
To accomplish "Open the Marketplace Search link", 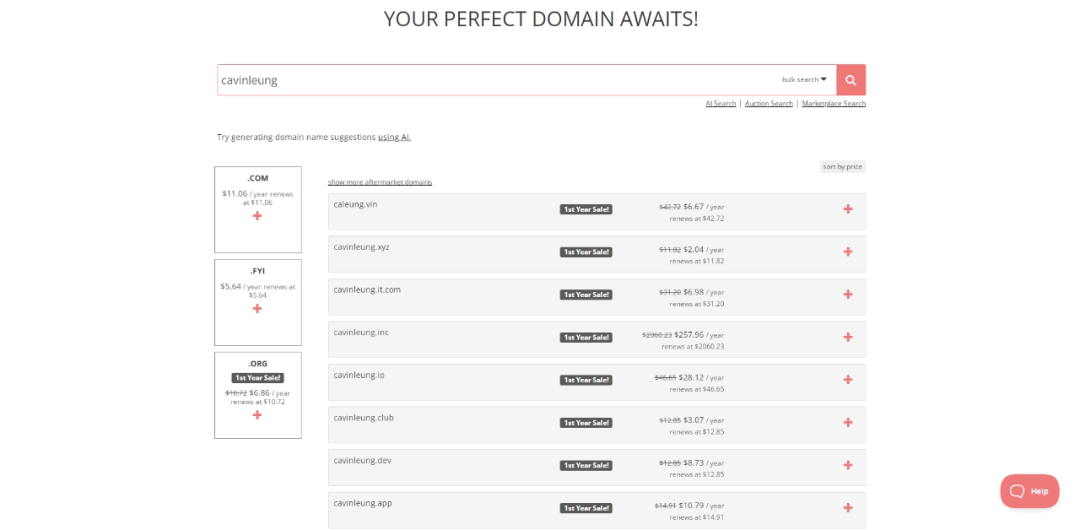I will pos(833,104).
